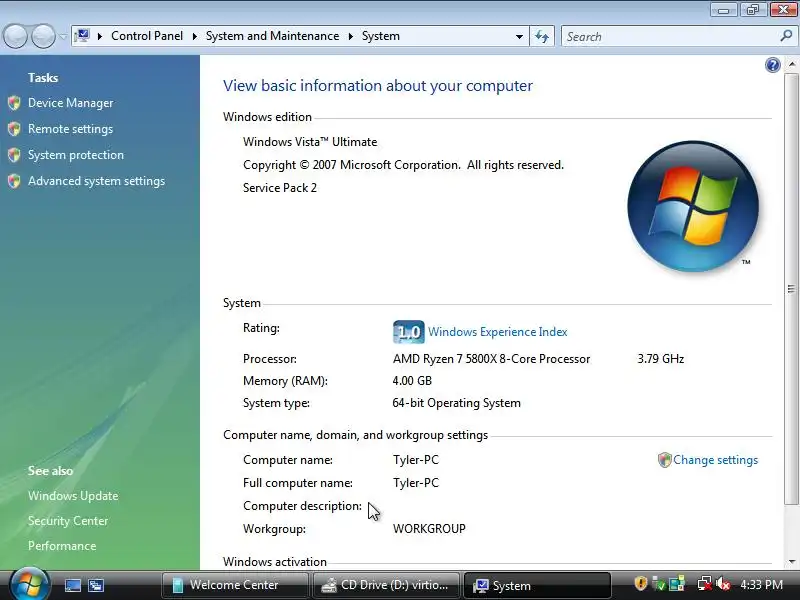
Task: Switch to CD Drive (D:) taskbar button
Action: pyautogui.click(x=386, y=585)
